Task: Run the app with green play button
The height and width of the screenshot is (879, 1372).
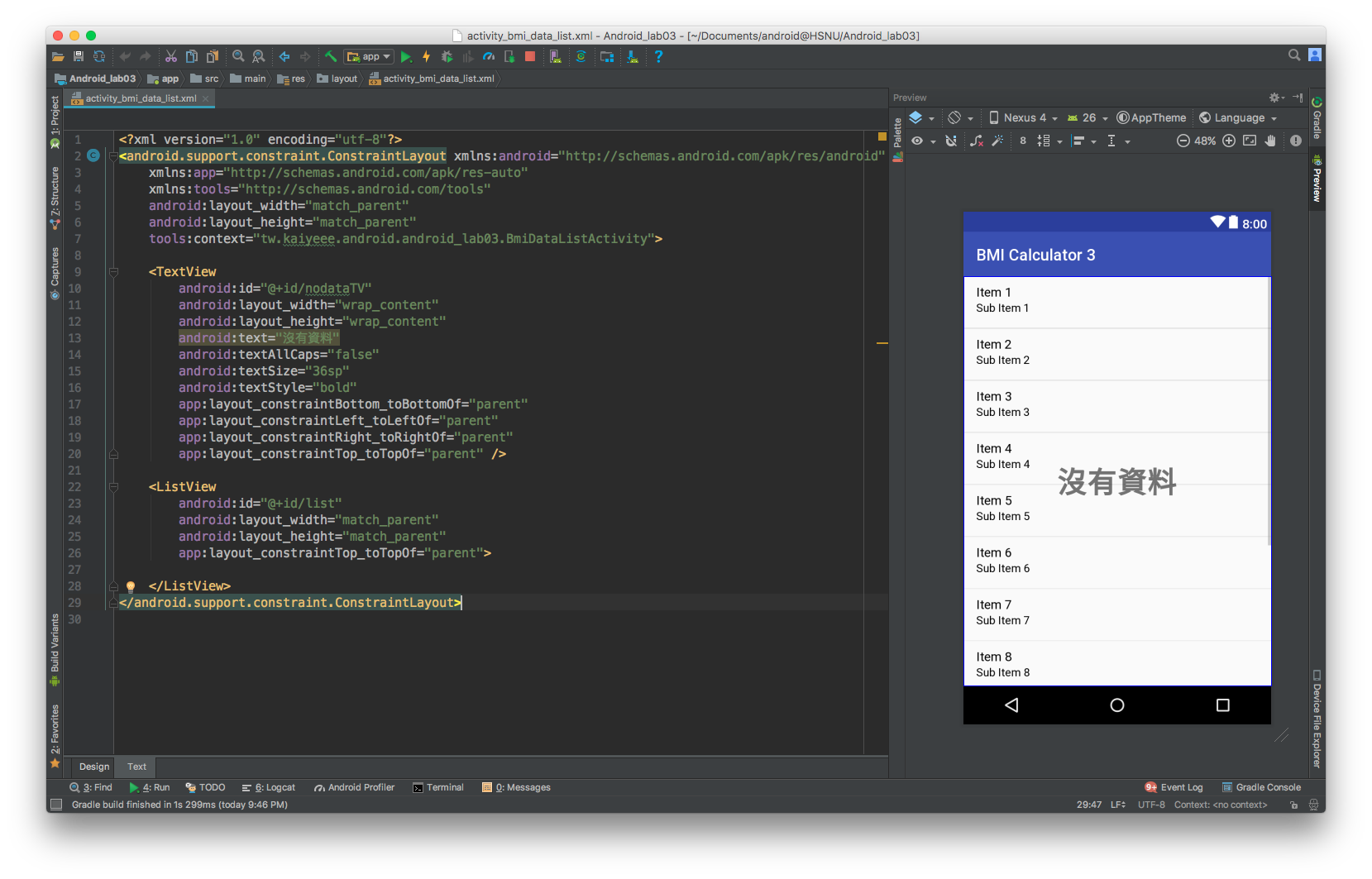Action: point(406,57)
